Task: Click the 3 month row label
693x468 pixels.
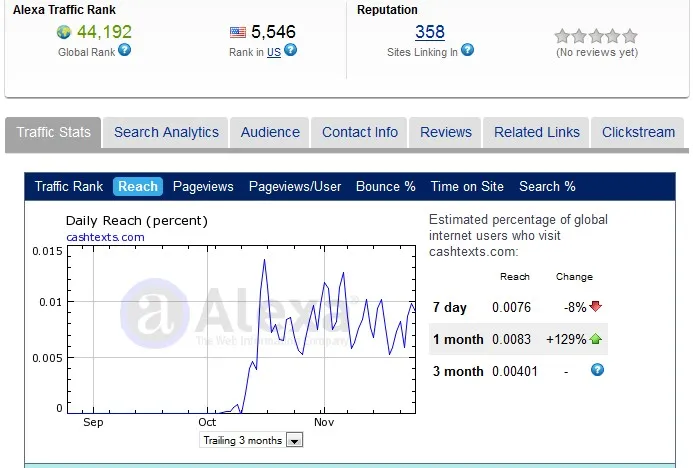Action: [458, 371]
